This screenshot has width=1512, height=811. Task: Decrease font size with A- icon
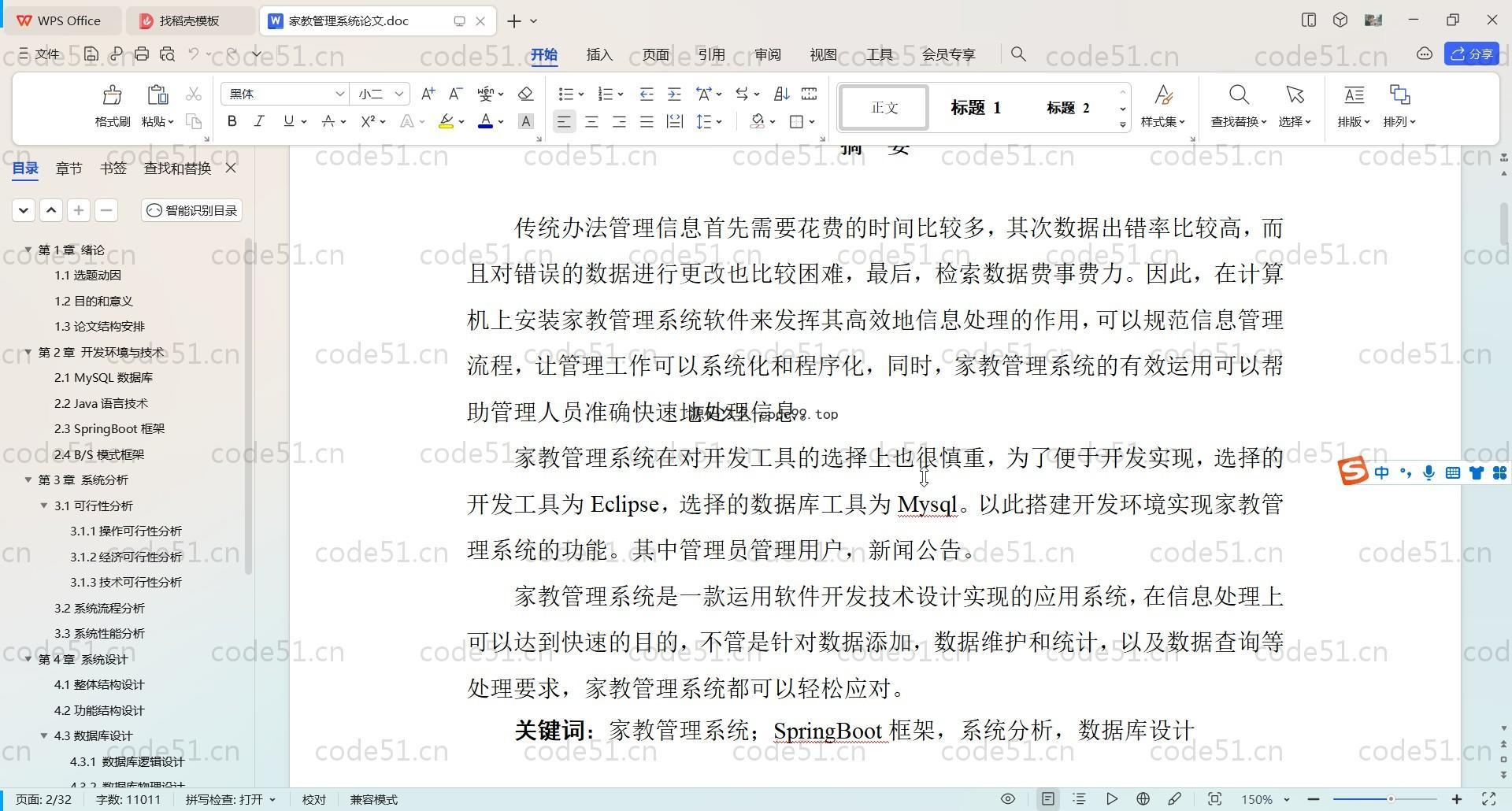tap(454, 94)
